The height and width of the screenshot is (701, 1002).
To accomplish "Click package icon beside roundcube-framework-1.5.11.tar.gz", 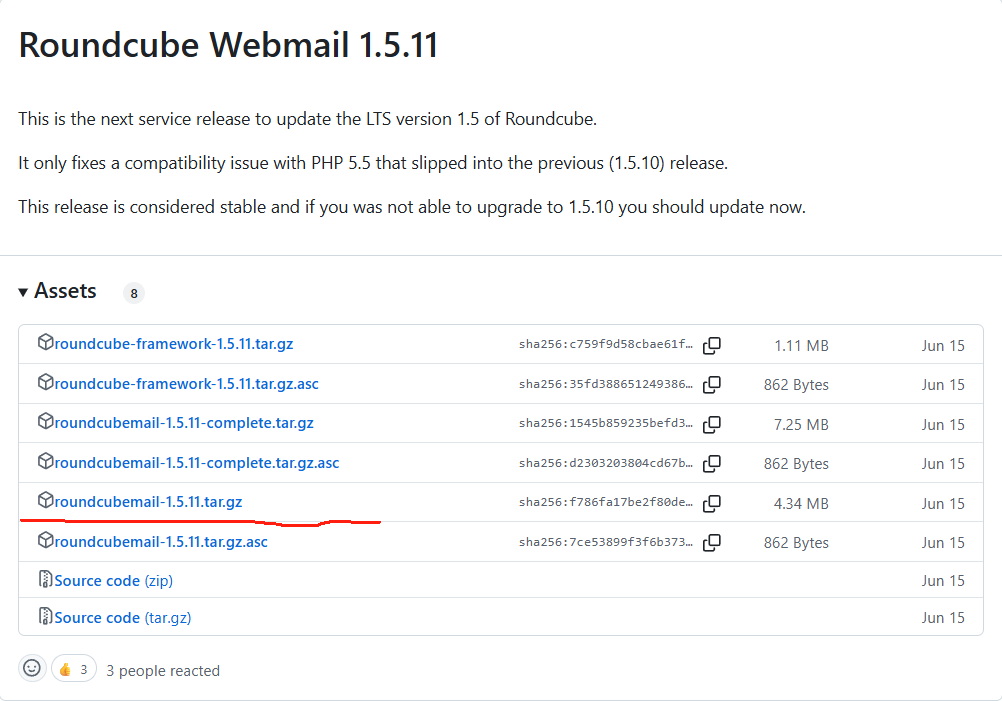I will pos(45,343).
